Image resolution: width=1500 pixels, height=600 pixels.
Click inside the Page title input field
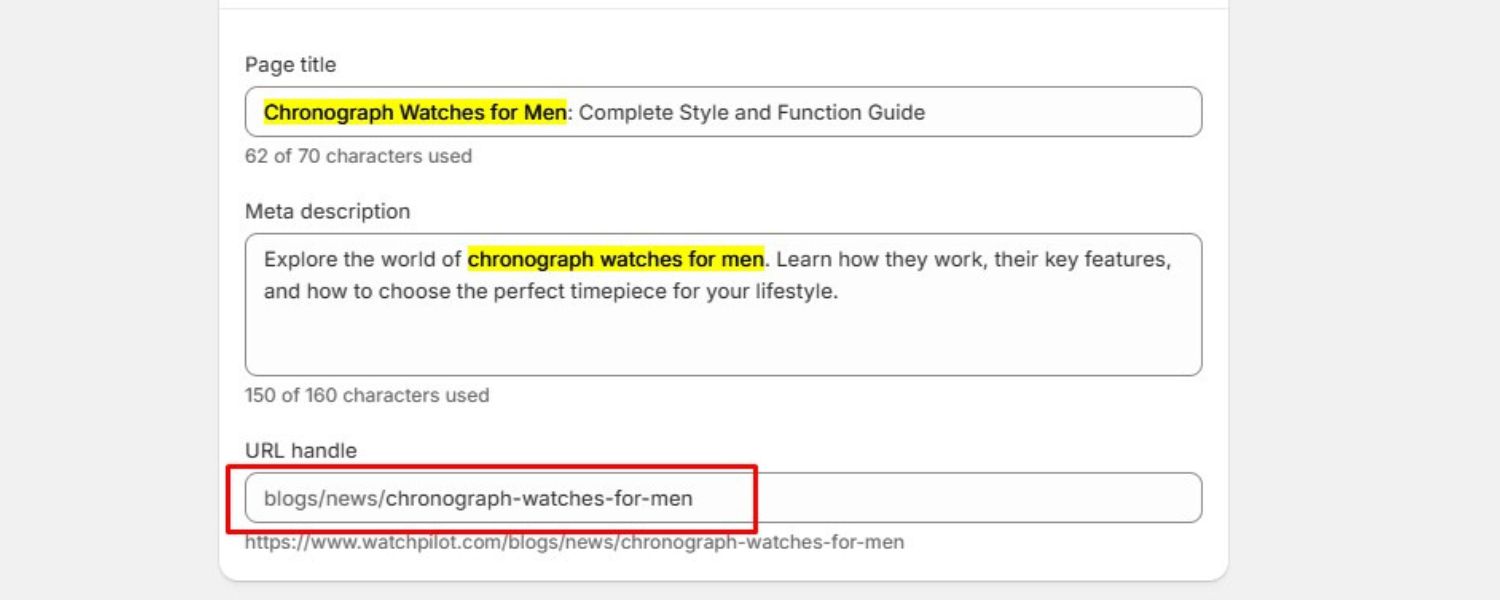[x=1050, y=112]
